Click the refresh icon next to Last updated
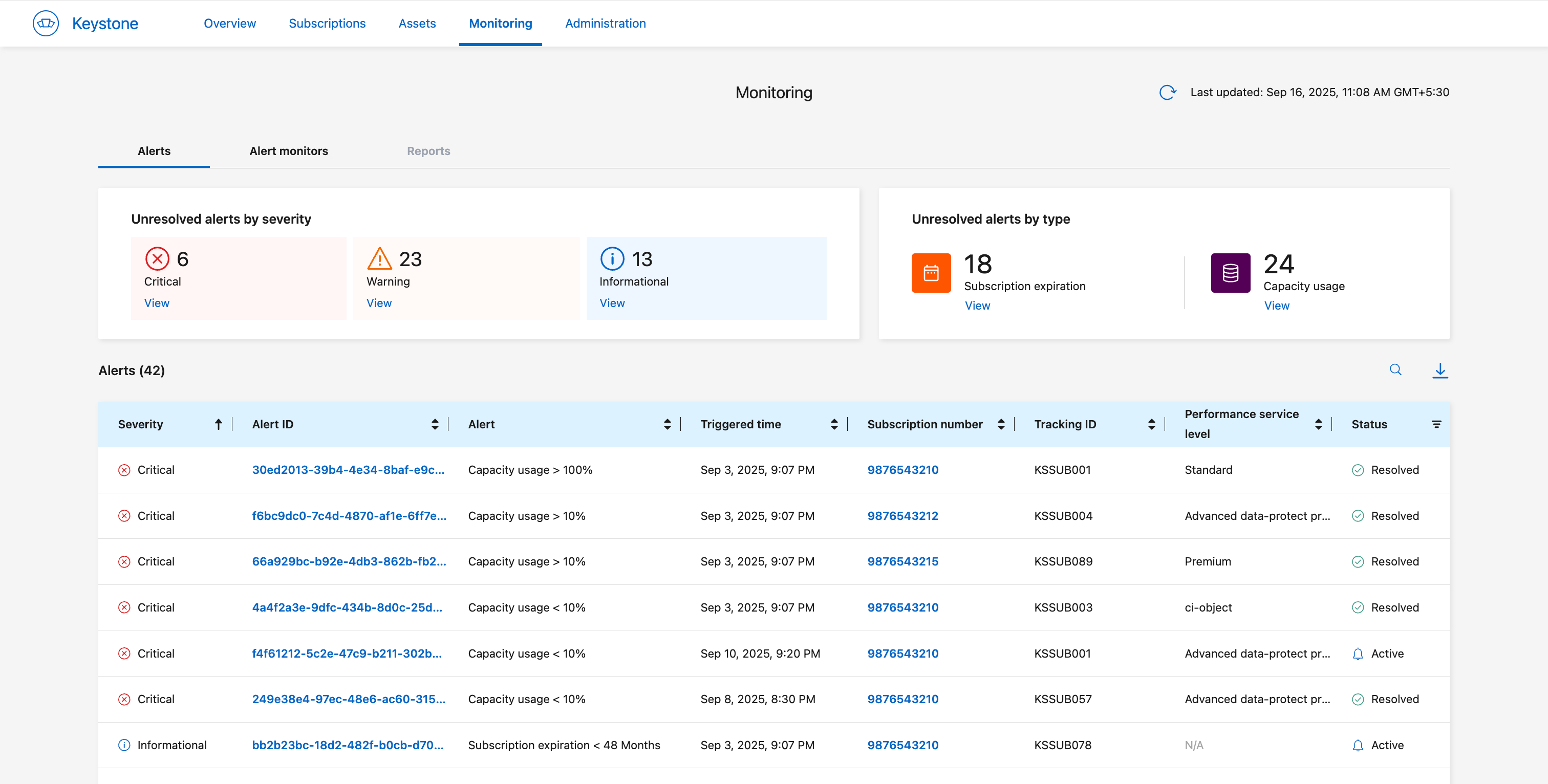This screenshot has width=1548, height=784. point(1167,93)
